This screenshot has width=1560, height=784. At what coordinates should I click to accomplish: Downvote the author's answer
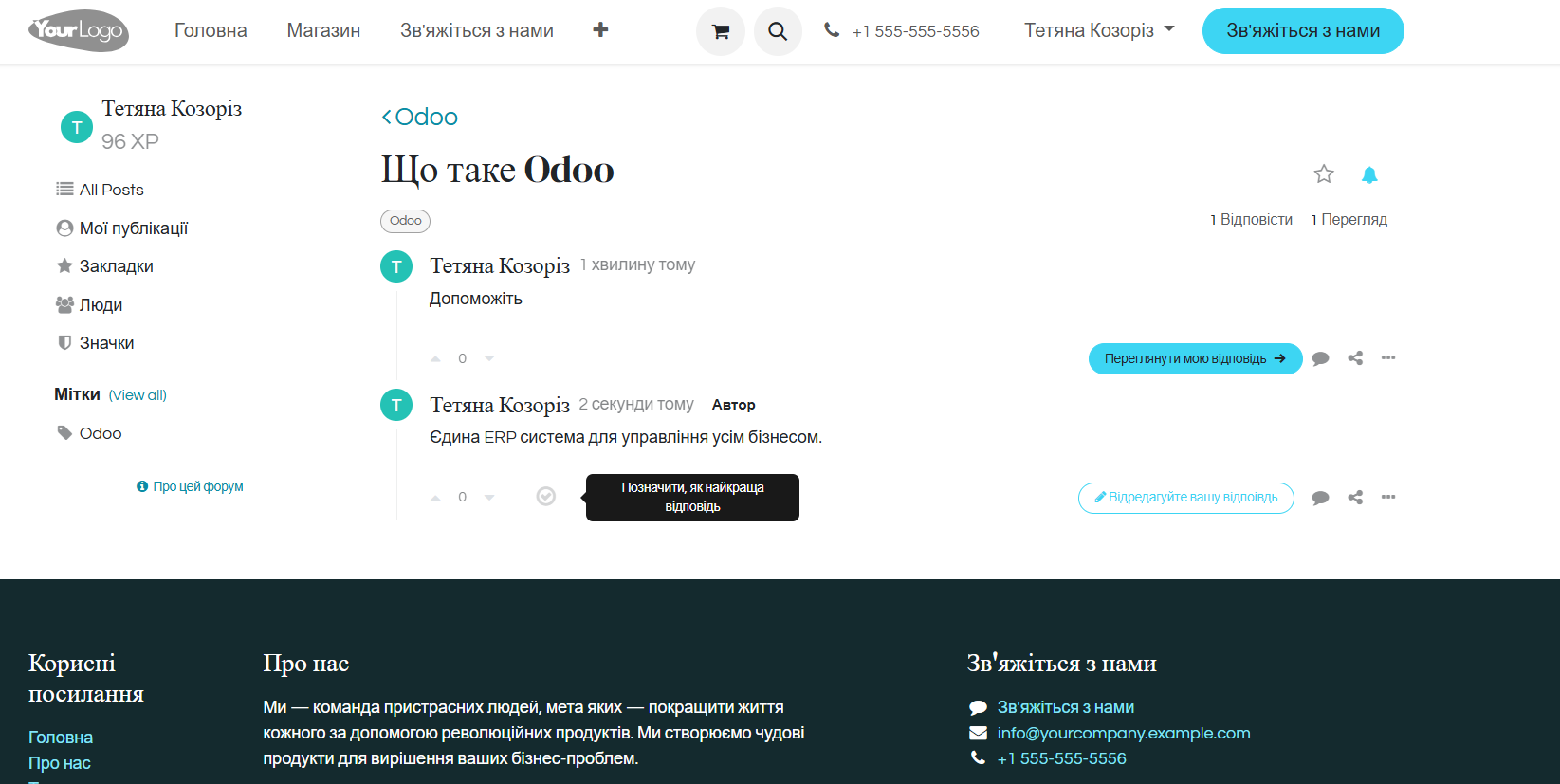pos(489,497)
